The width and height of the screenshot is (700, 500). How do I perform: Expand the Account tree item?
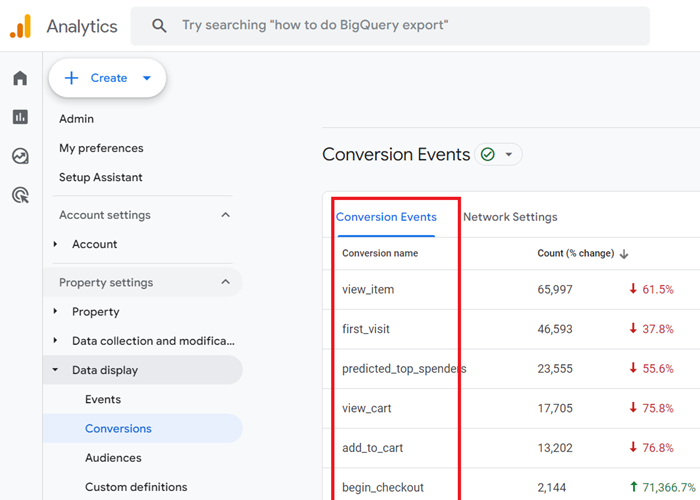(x=55, y=244)
